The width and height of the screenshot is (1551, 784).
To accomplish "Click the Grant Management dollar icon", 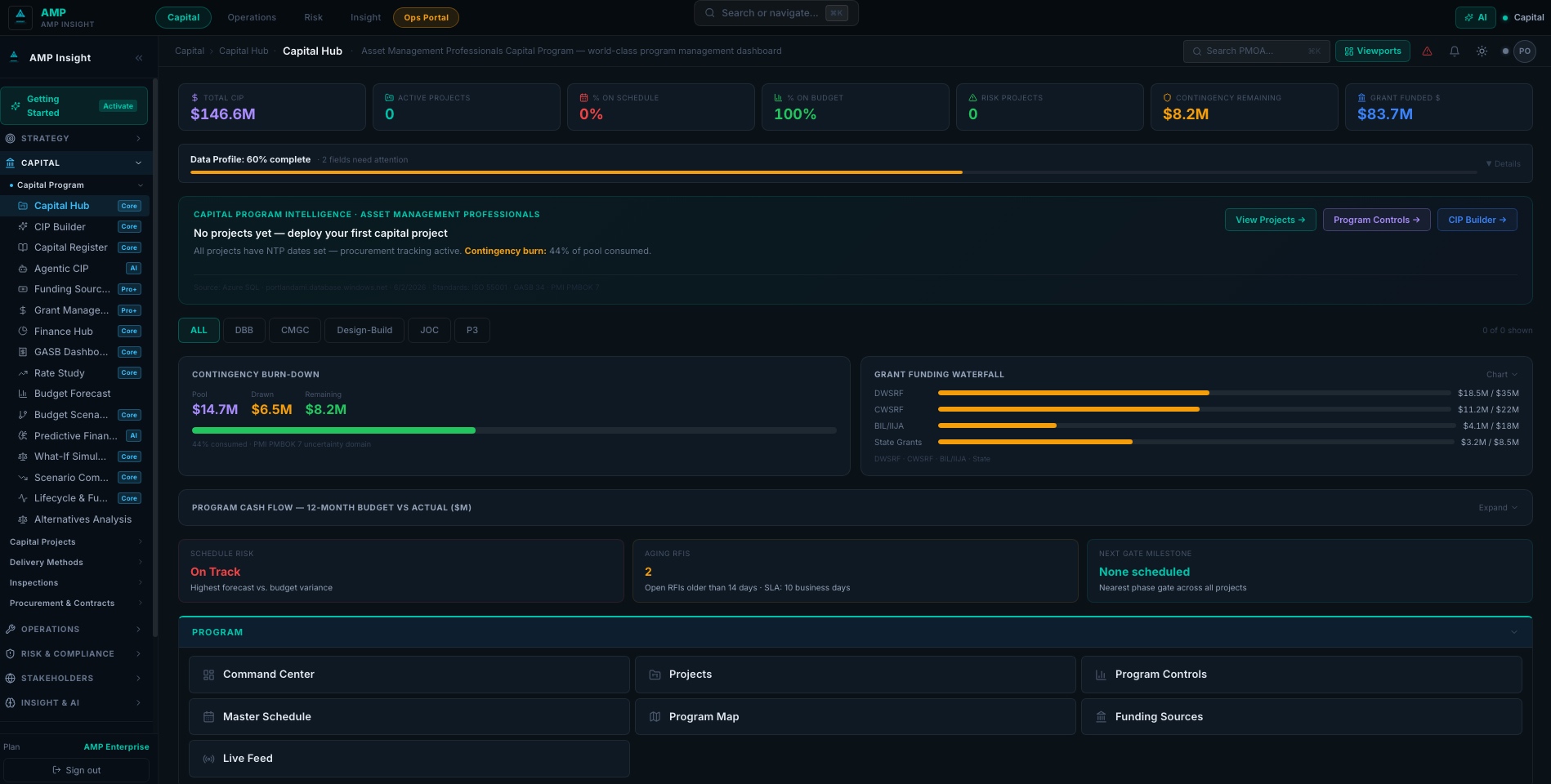I will (23, 310).
